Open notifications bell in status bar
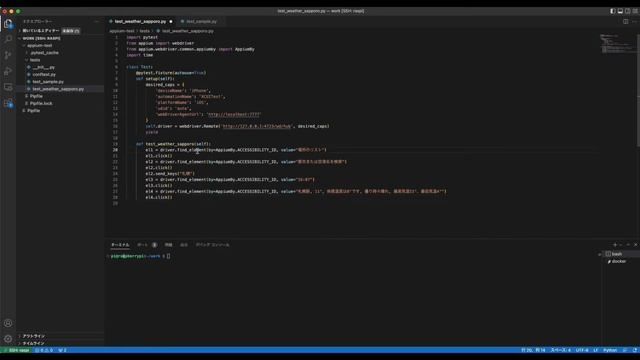The height and width of the screenshot is (360, 640). (635, 350)
